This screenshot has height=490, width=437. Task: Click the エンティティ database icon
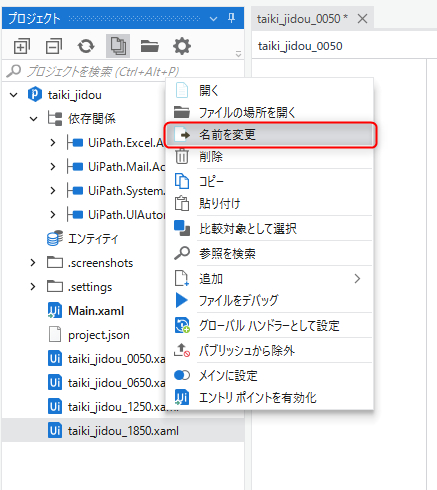(55, 238)
